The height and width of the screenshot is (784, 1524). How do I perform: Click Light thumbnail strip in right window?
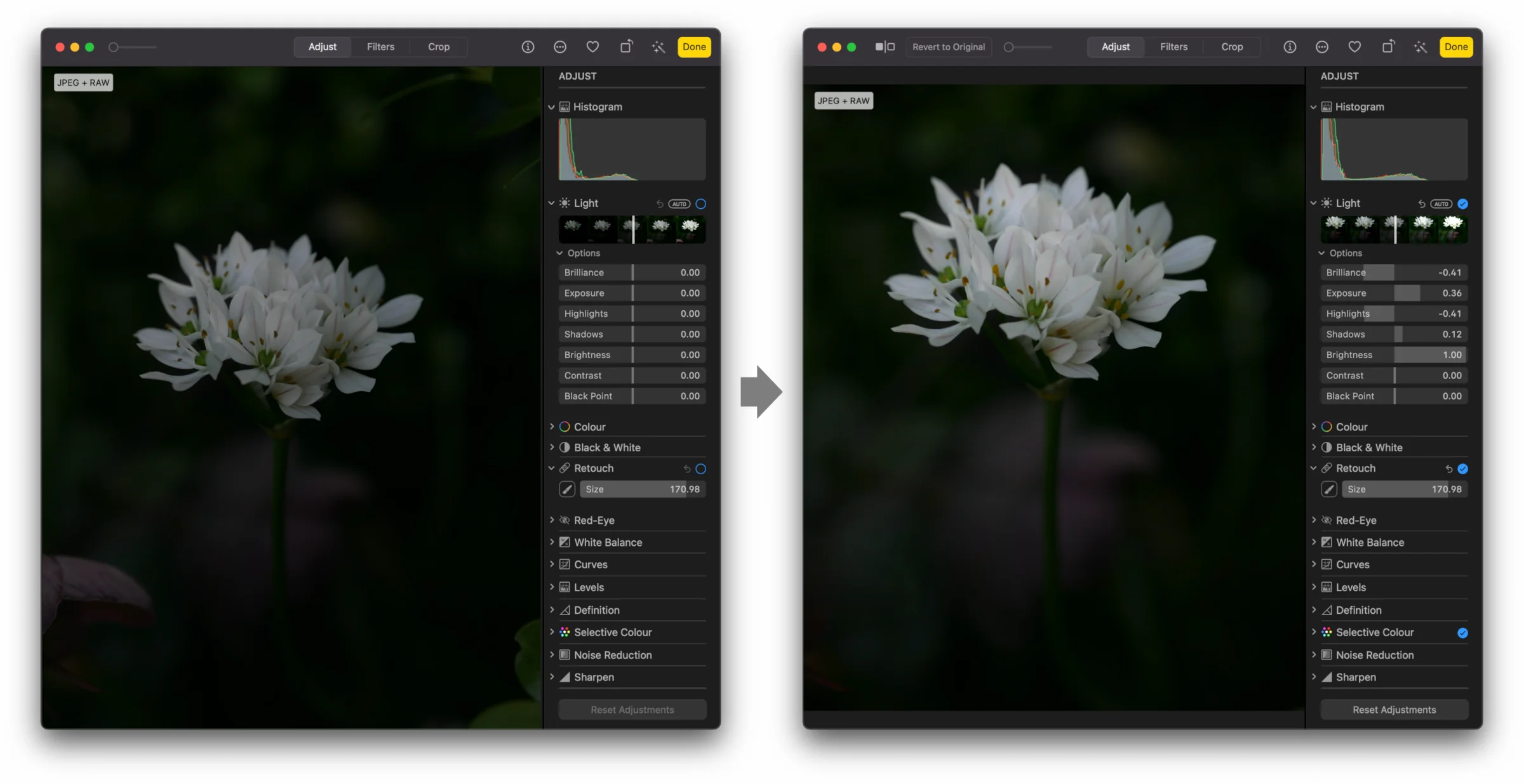tap(1394, 229)
